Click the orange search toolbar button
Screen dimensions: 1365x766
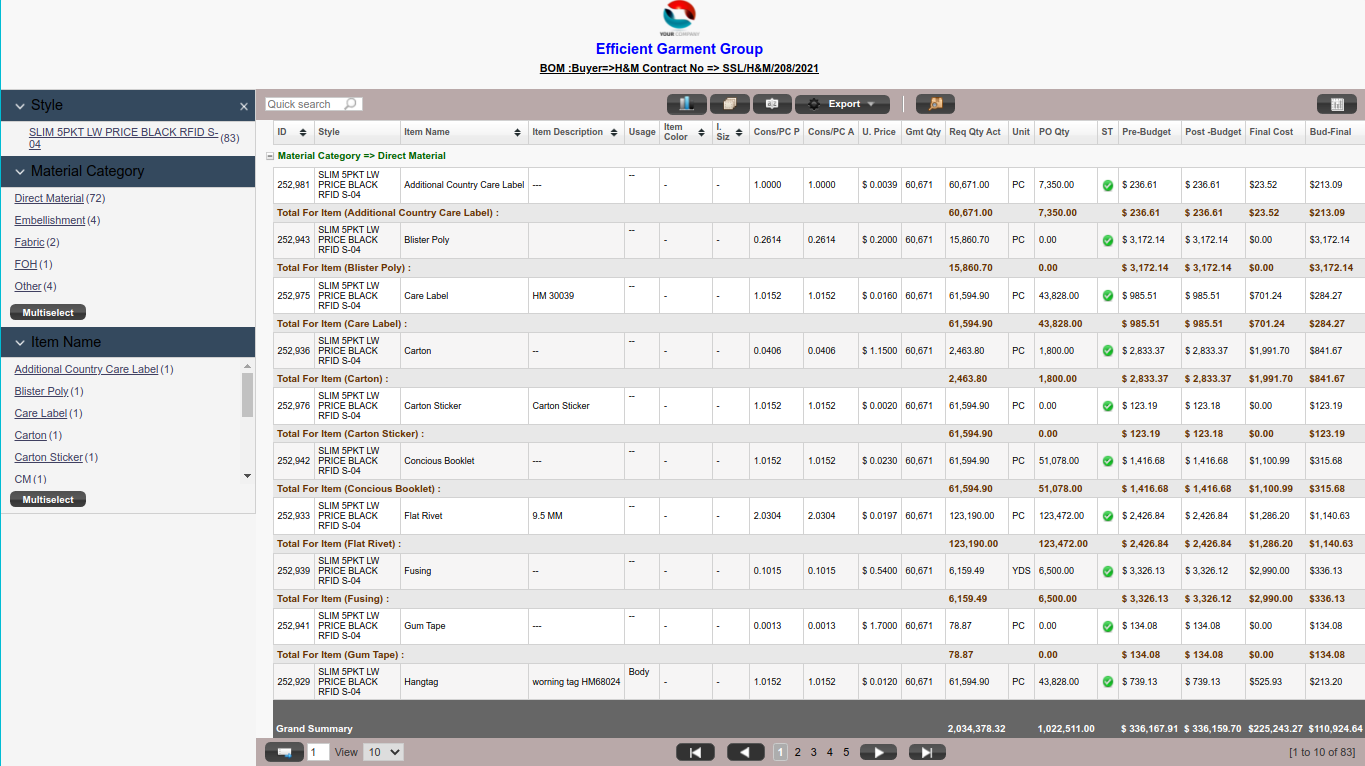click(935, 104)
